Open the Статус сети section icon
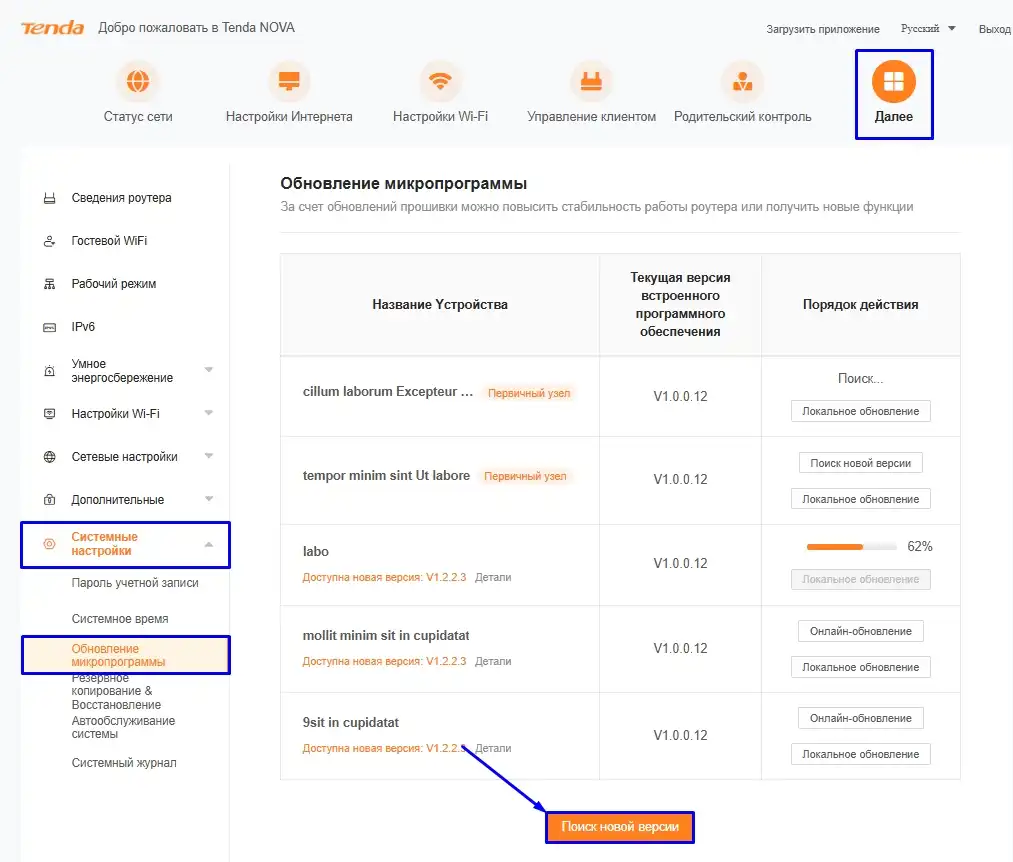 click(x=137, y=80)
